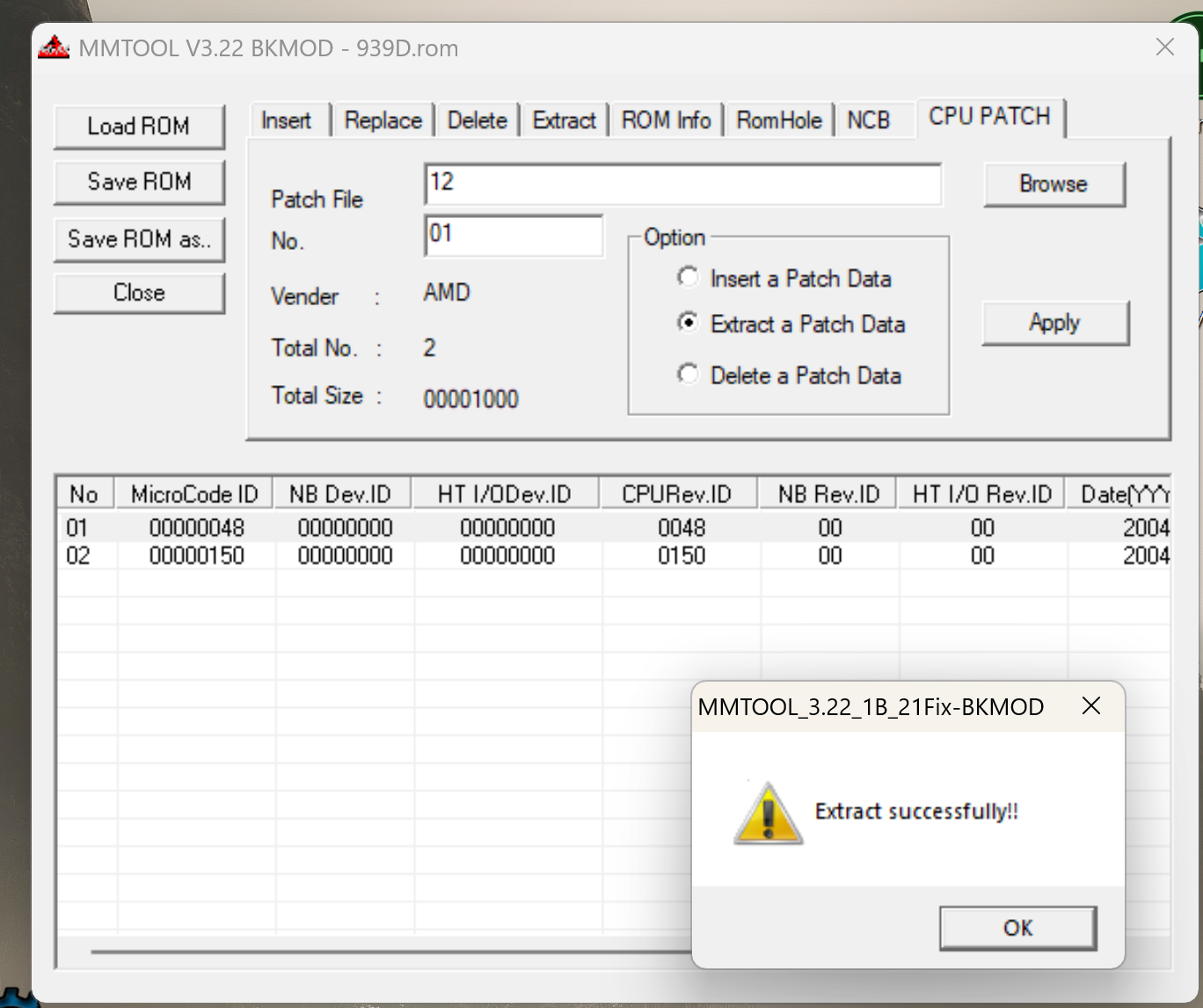The width and height of the screenshot is (1203, 1008).
Task: Click the MMTOOL app icon in title bar
Action: (54, 47)
